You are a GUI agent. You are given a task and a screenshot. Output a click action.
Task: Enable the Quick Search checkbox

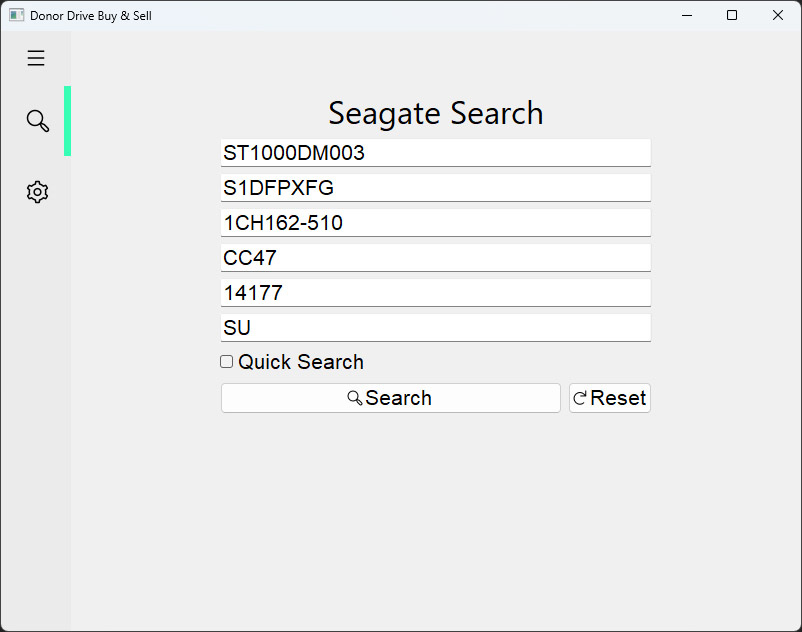(226, 362)
